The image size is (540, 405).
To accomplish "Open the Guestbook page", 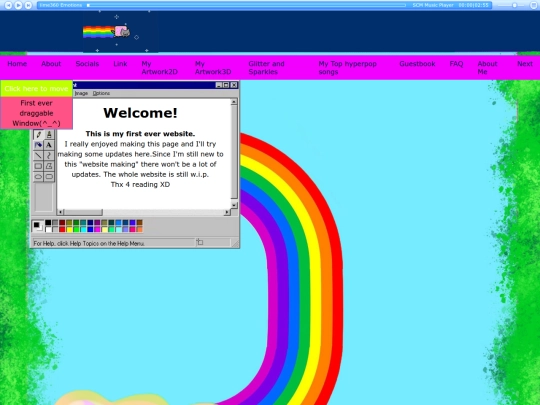I will point(417,64).
